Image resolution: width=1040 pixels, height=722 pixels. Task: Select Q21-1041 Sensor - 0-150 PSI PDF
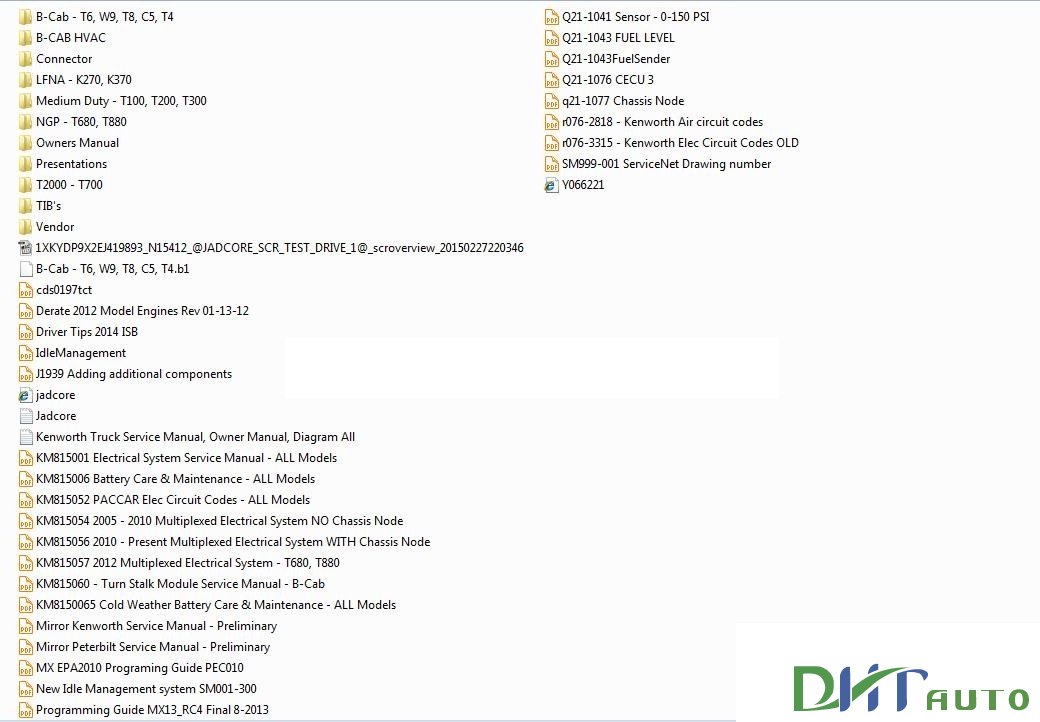[630, 16]
